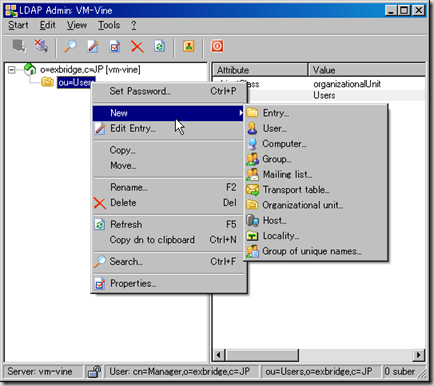The image size is (434, 386).
Task: Click the orange schema toolbar icon
Action: [189, 46]
